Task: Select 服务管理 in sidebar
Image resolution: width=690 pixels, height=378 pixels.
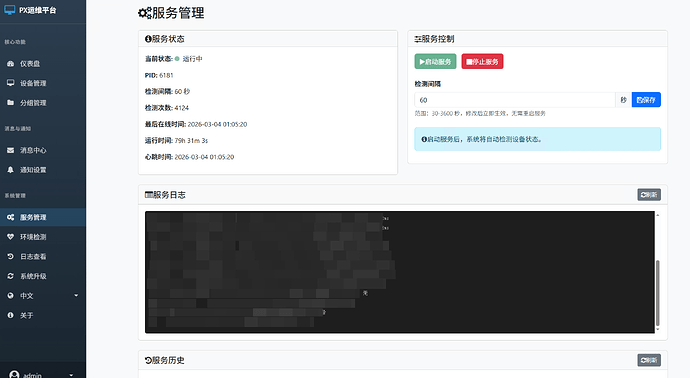Action: 43,217
